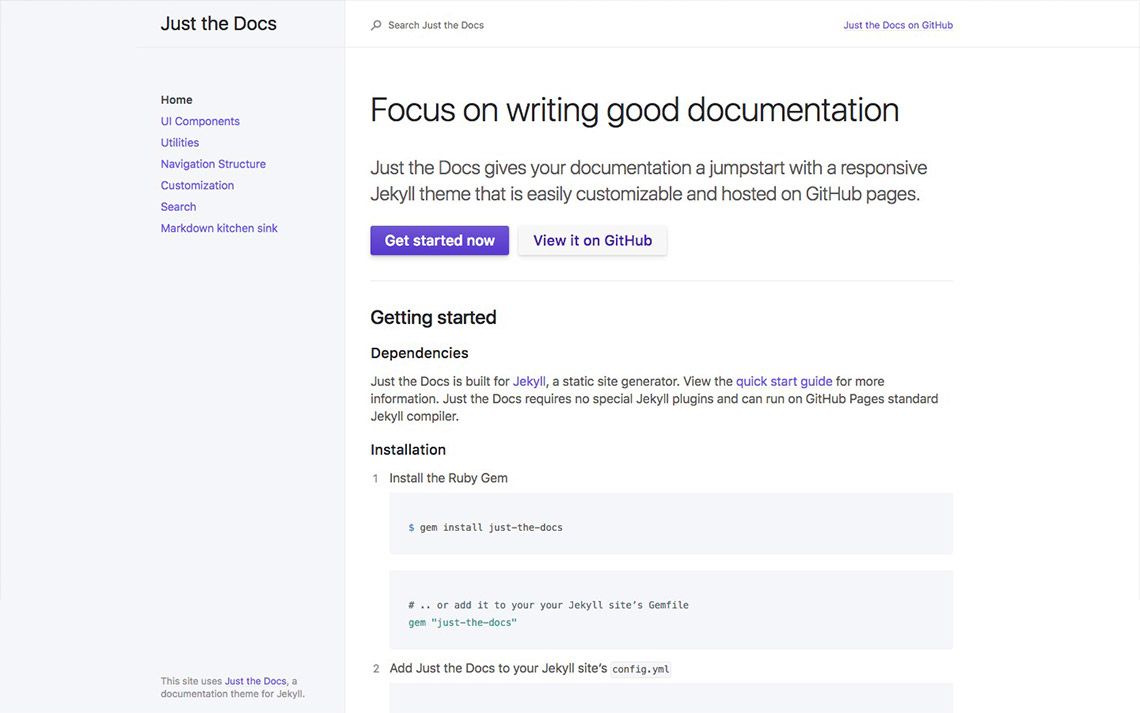This screenshot has height=713, width=1140.
Task: Click the quick start guide link
Action: tap(784, 380)
